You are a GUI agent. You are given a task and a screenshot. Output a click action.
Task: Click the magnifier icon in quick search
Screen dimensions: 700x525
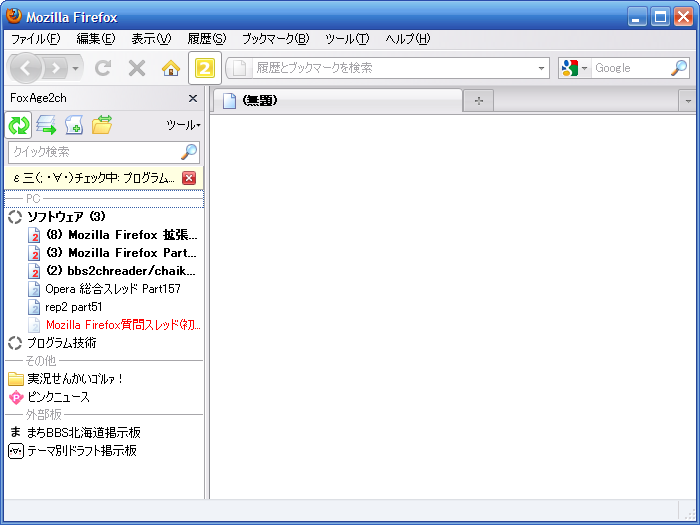pos(188,152)
